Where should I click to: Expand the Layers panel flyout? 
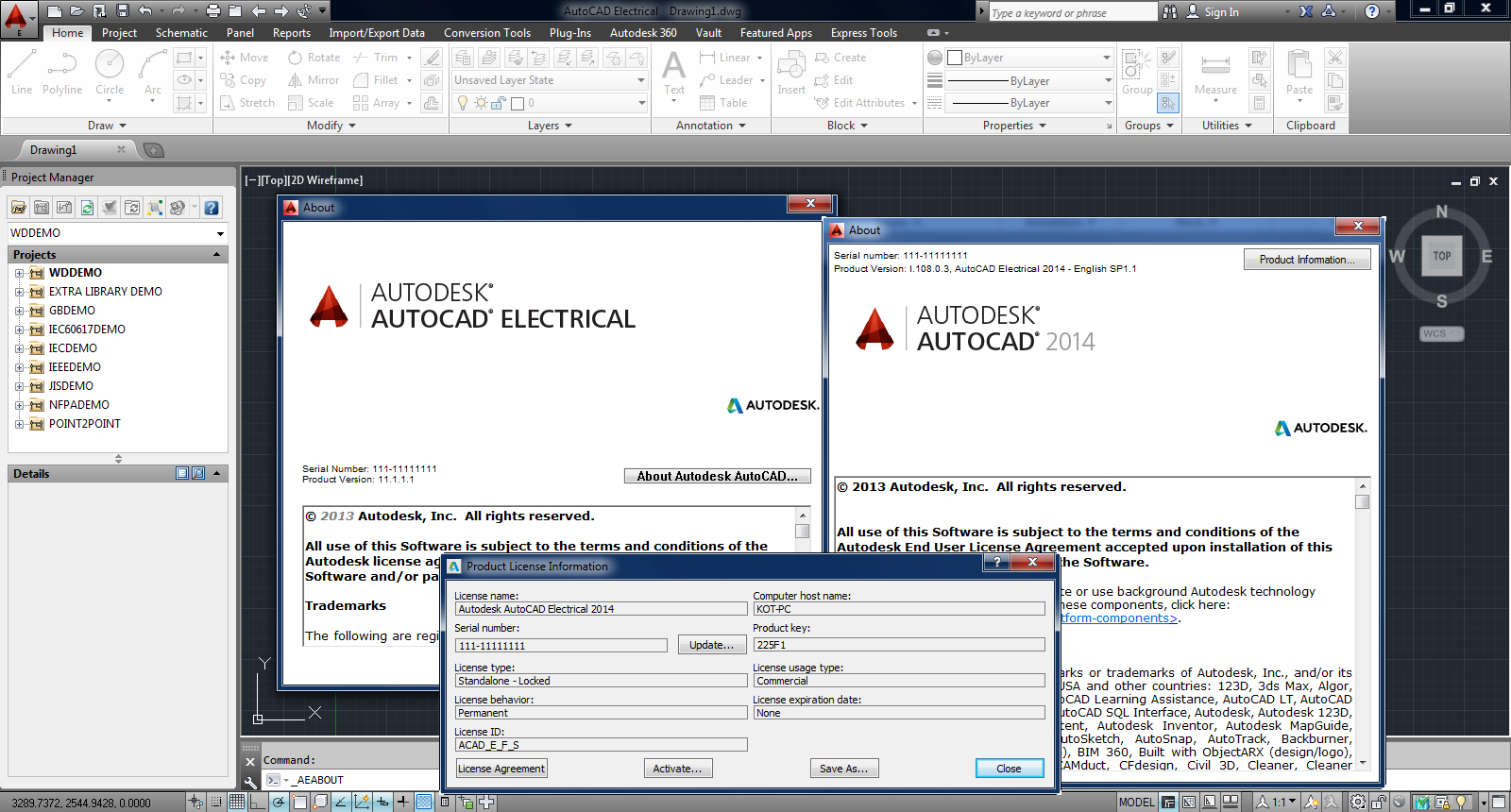(550, 126)
